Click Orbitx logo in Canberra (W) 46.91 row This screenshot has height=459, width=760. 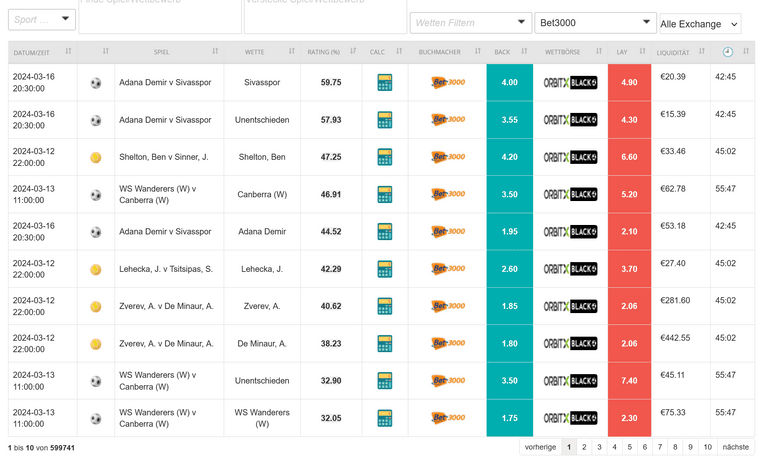click(x=570, y=195)
